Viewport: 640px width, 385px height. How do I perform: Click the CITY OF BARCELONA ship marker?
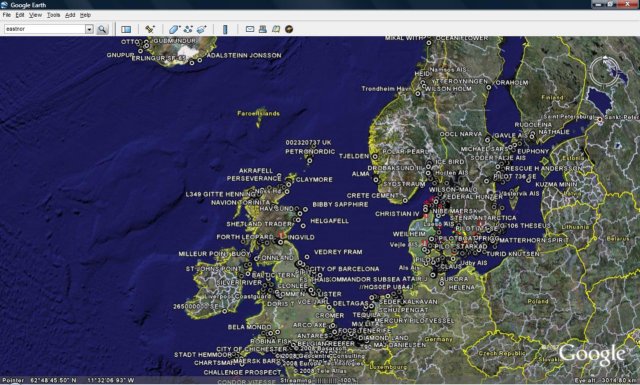pos(307,269)
